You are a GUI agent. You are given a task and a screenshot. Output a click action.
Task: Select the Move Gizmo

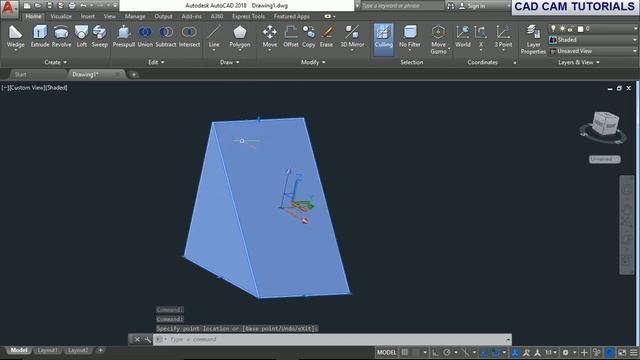click(438, 39)
